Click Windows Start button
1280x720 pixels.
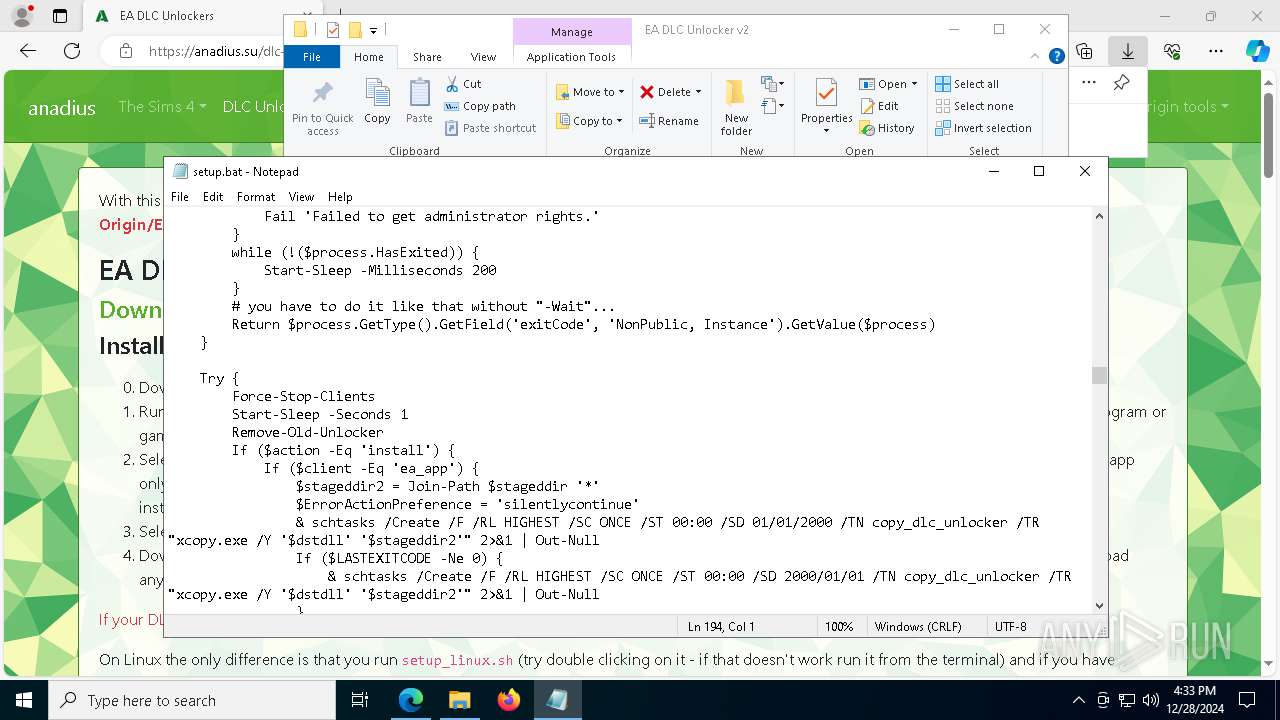23,700
